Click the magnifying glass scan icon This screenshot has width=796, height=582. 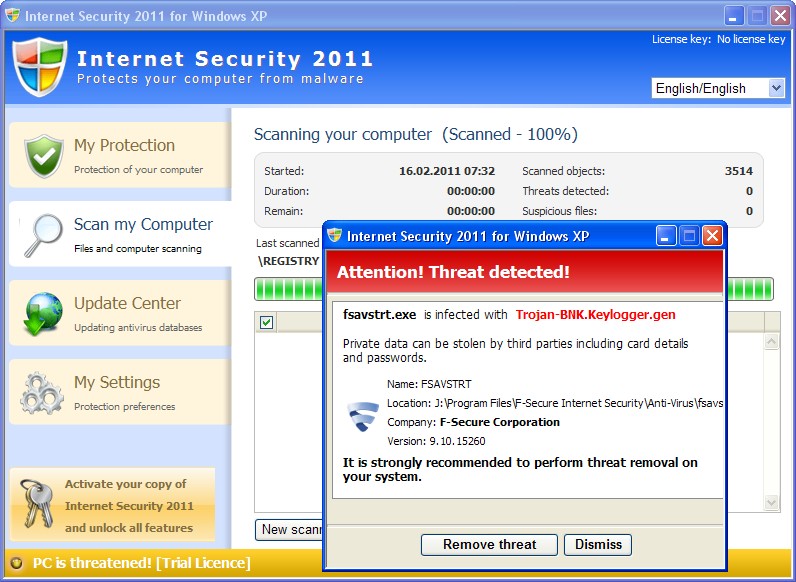click(44, 235)
